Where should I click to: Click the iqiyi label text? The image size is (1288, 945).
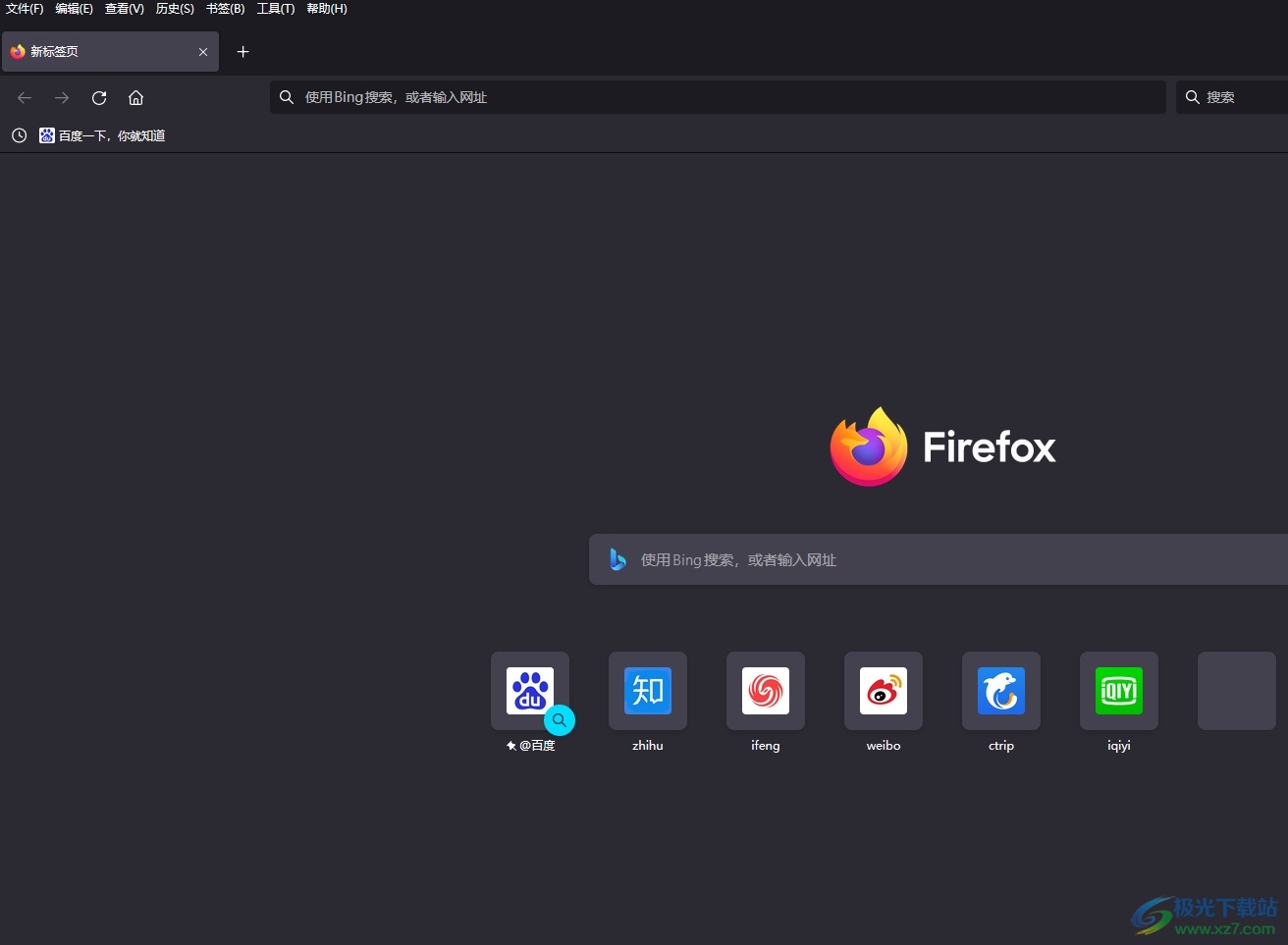(x=1119, y=746)
